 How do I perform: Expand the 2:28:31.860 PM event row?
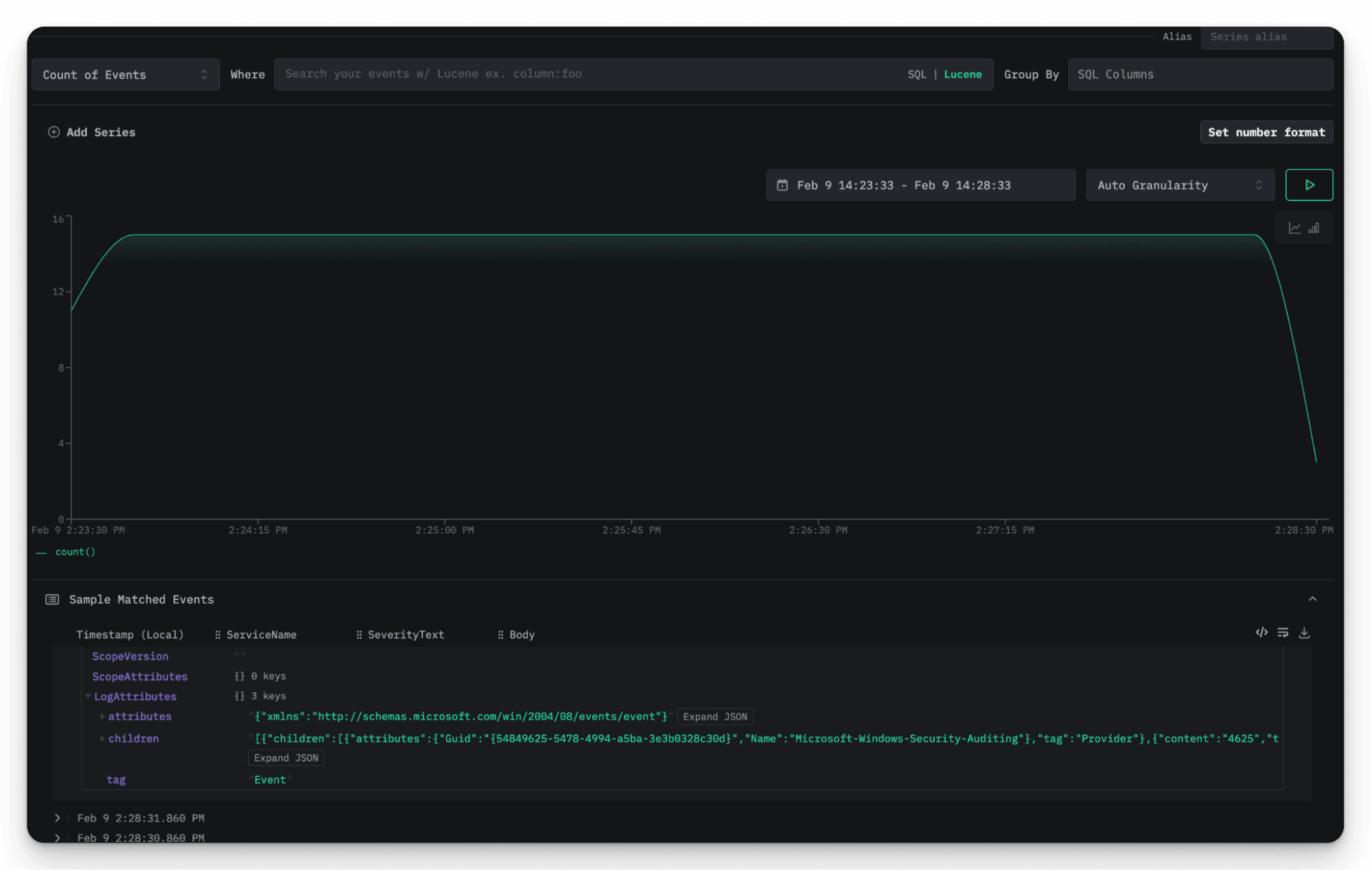(58, 818)
